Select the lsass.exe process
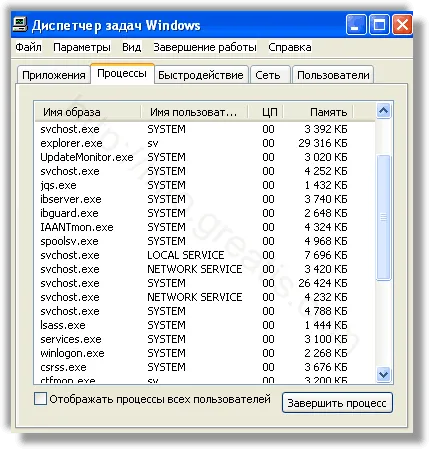This screenshot has height=449, width=429. pyautogui.click(x=205, y=325)
